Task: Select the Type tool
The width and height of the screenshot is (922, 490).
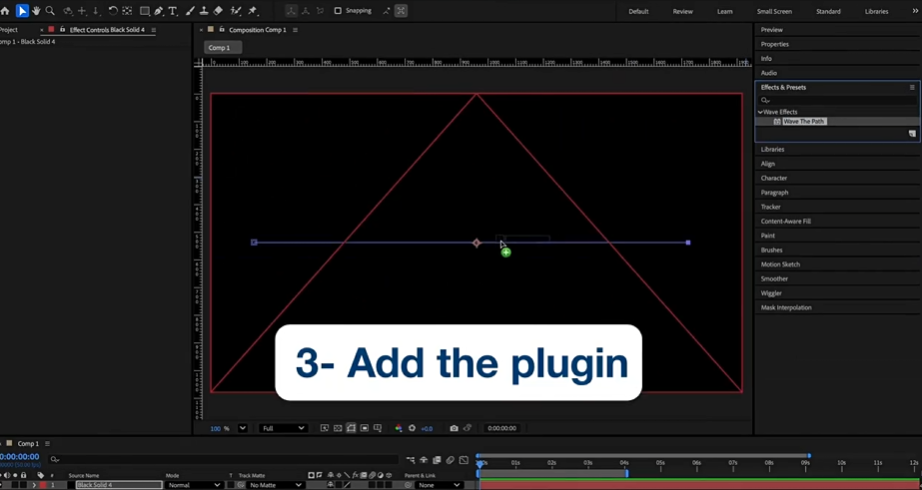Action: tap(173, 11)
